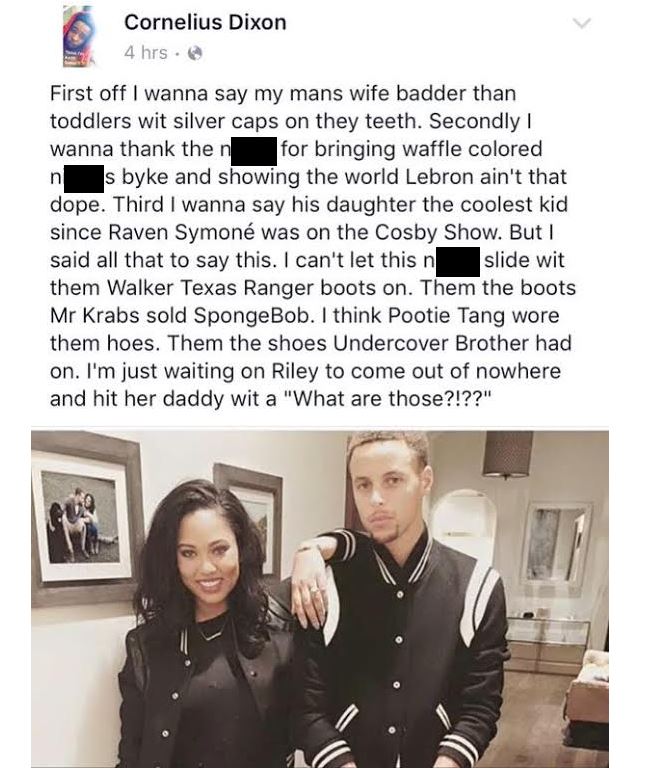
Task: Click the censor box after "thank the n"
Action: click(254, 151)
